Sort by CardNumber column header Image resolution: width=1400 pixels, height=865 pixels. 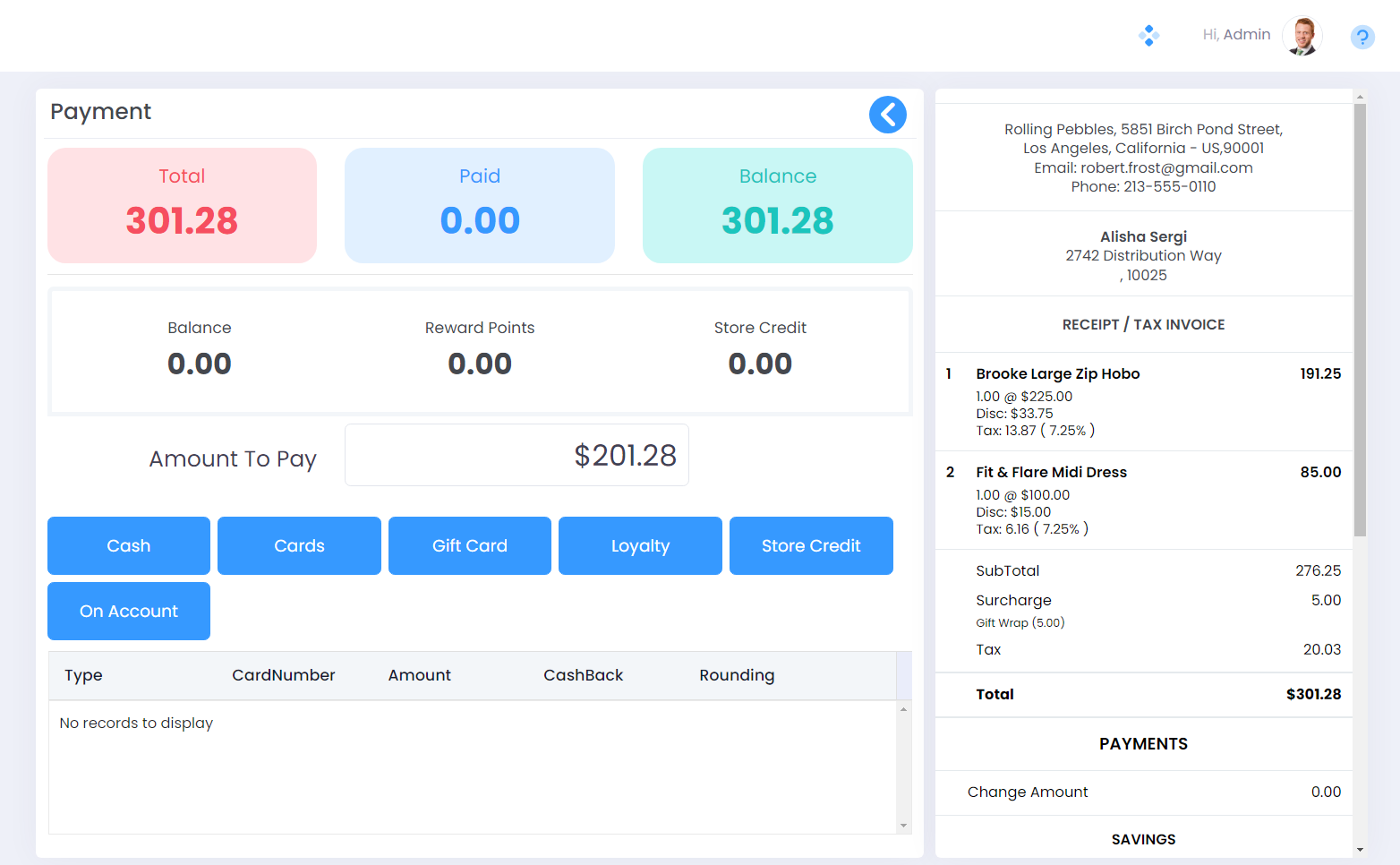[x=283, y=675]
